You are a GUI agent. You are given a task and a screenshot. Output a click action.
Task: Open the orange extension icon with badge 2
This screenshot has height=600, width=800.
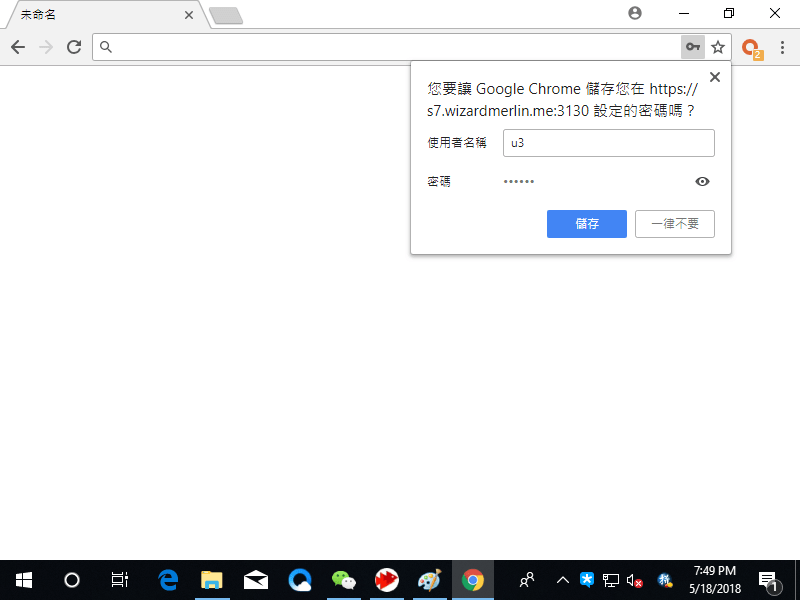752,48
